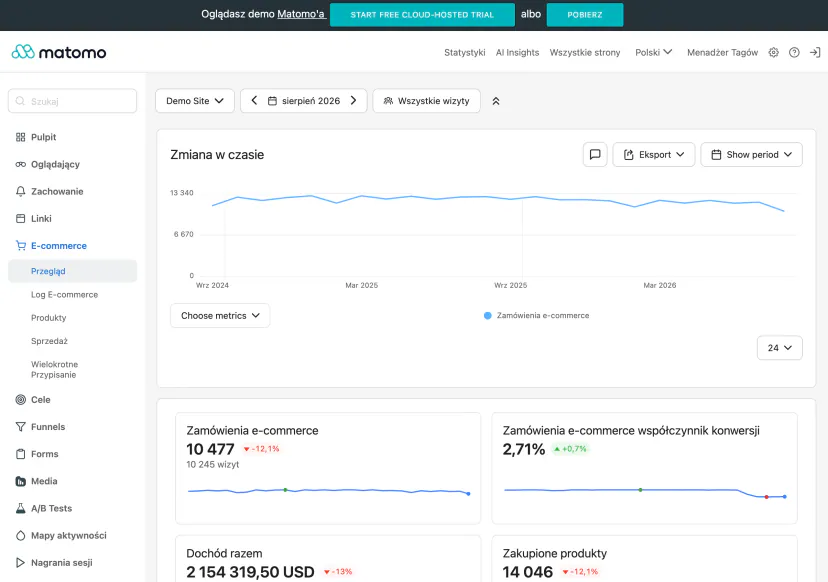Select Wielokrotne Przypisanie in the sidebar
This screenshot has width=828, height=582.
coord(54,370)
